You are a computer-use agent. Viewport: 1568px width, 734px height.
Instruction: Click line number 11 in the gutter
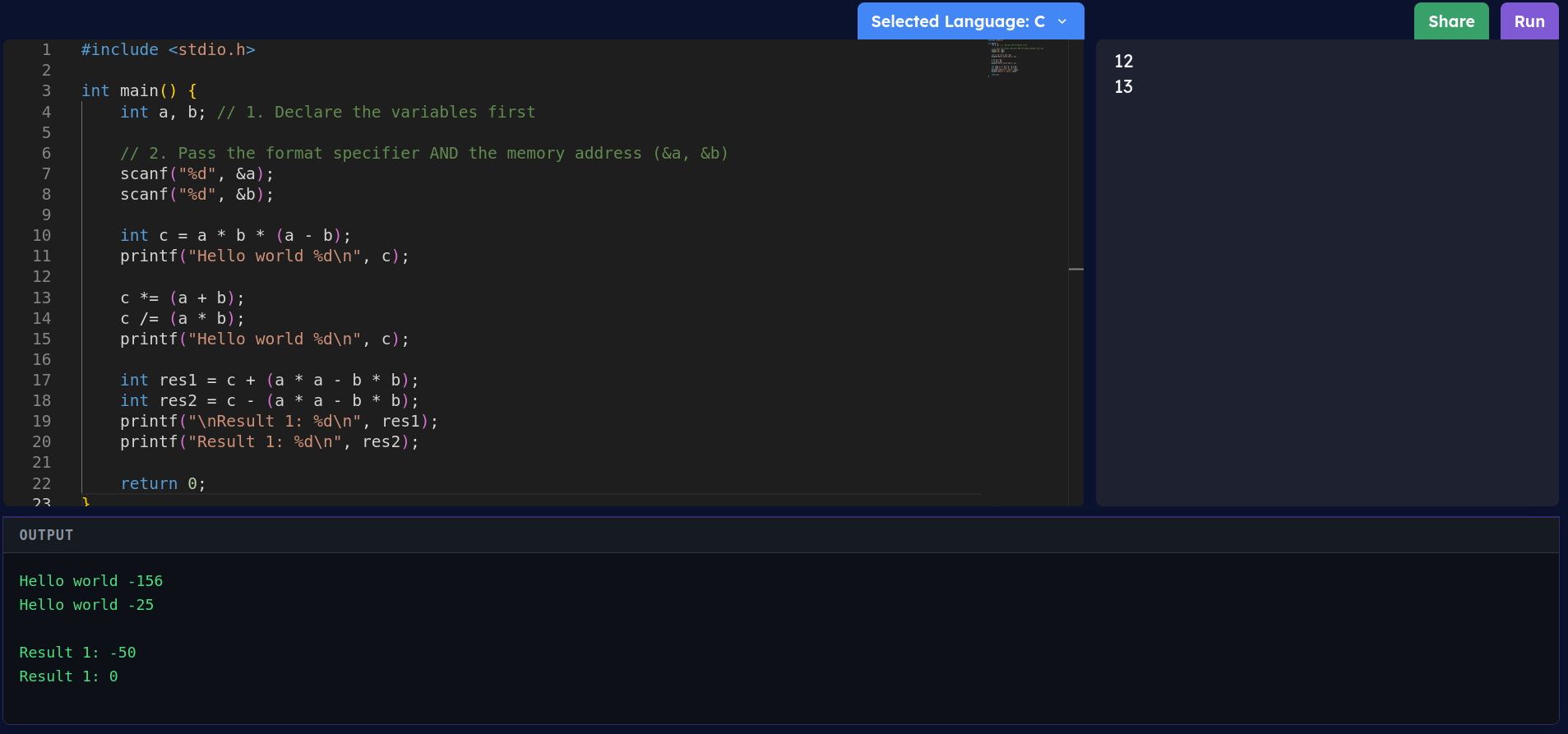[x=41, y=256]
